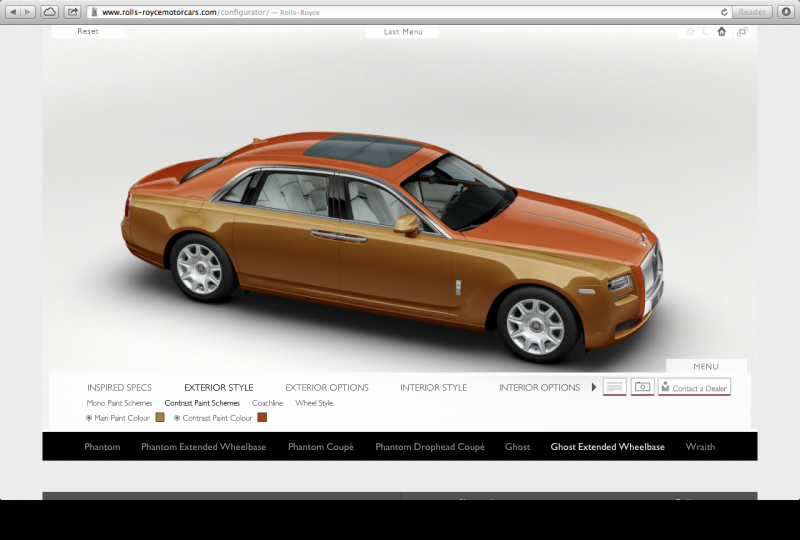Image resolution: width=800 pixels, height=540 pixels.
Task: Switch to Interior Options tab
Action: 539,387
